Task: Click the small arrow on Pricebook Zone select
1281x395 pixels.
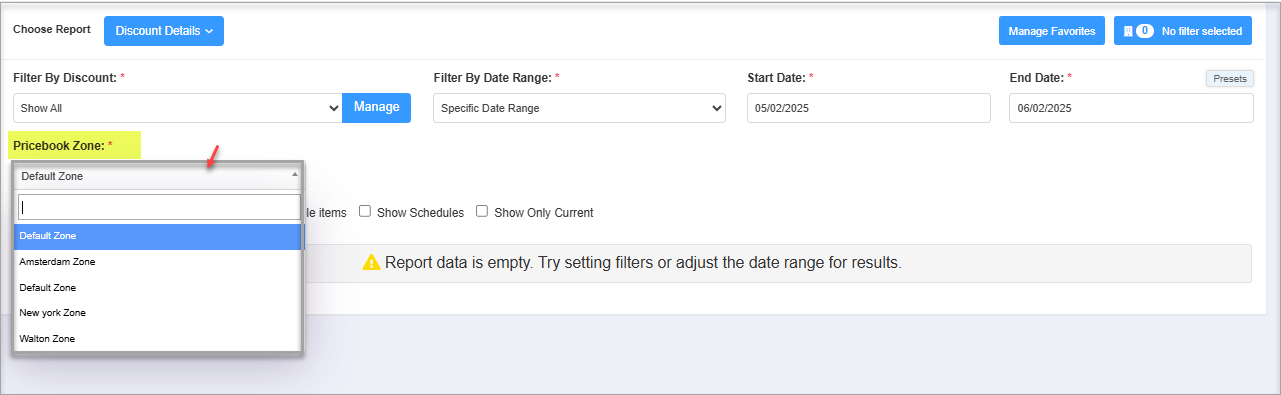Action: (294, 174)
